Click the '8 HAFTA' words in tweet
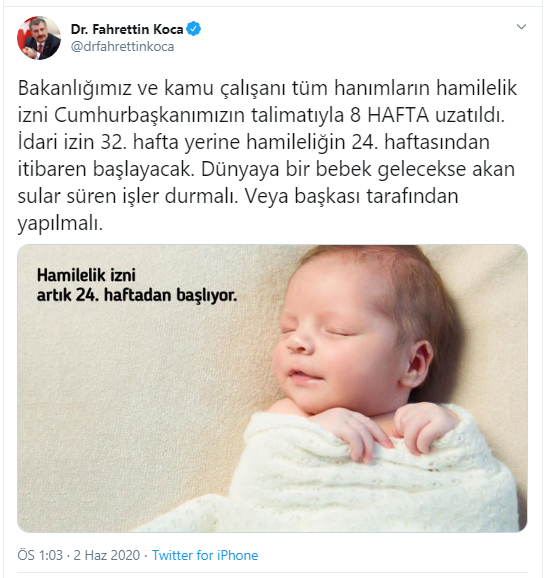This screenshot has height=578, width=548. pyautogui.click(x=390, y=115)
